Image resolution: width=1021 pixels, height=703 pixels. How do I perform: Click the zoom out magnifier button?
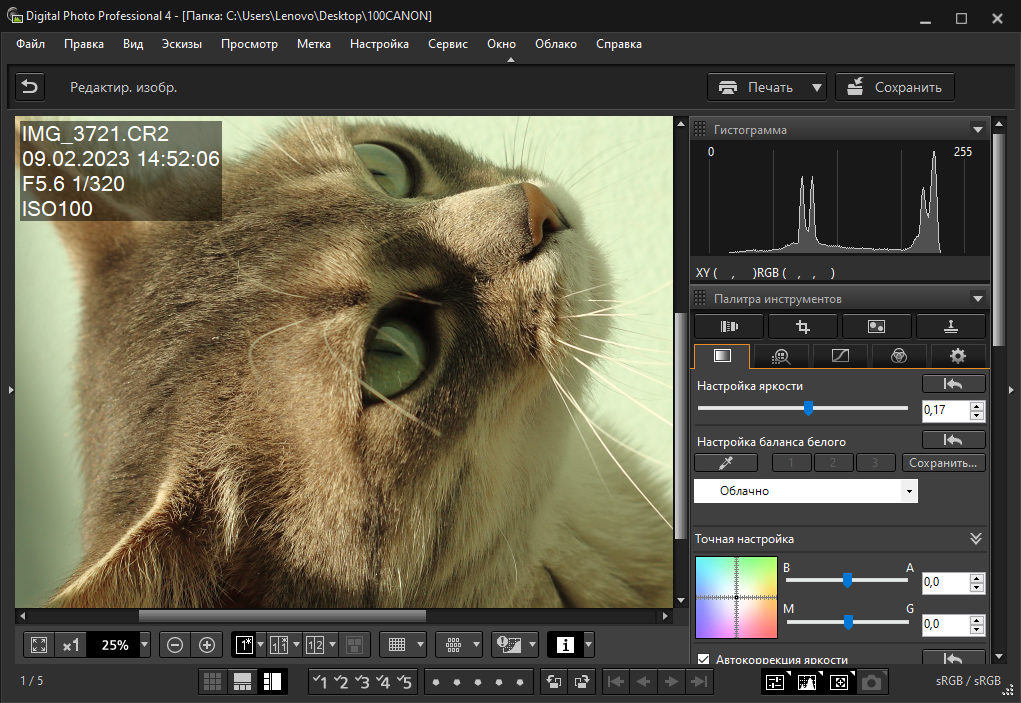coord(175,645)
